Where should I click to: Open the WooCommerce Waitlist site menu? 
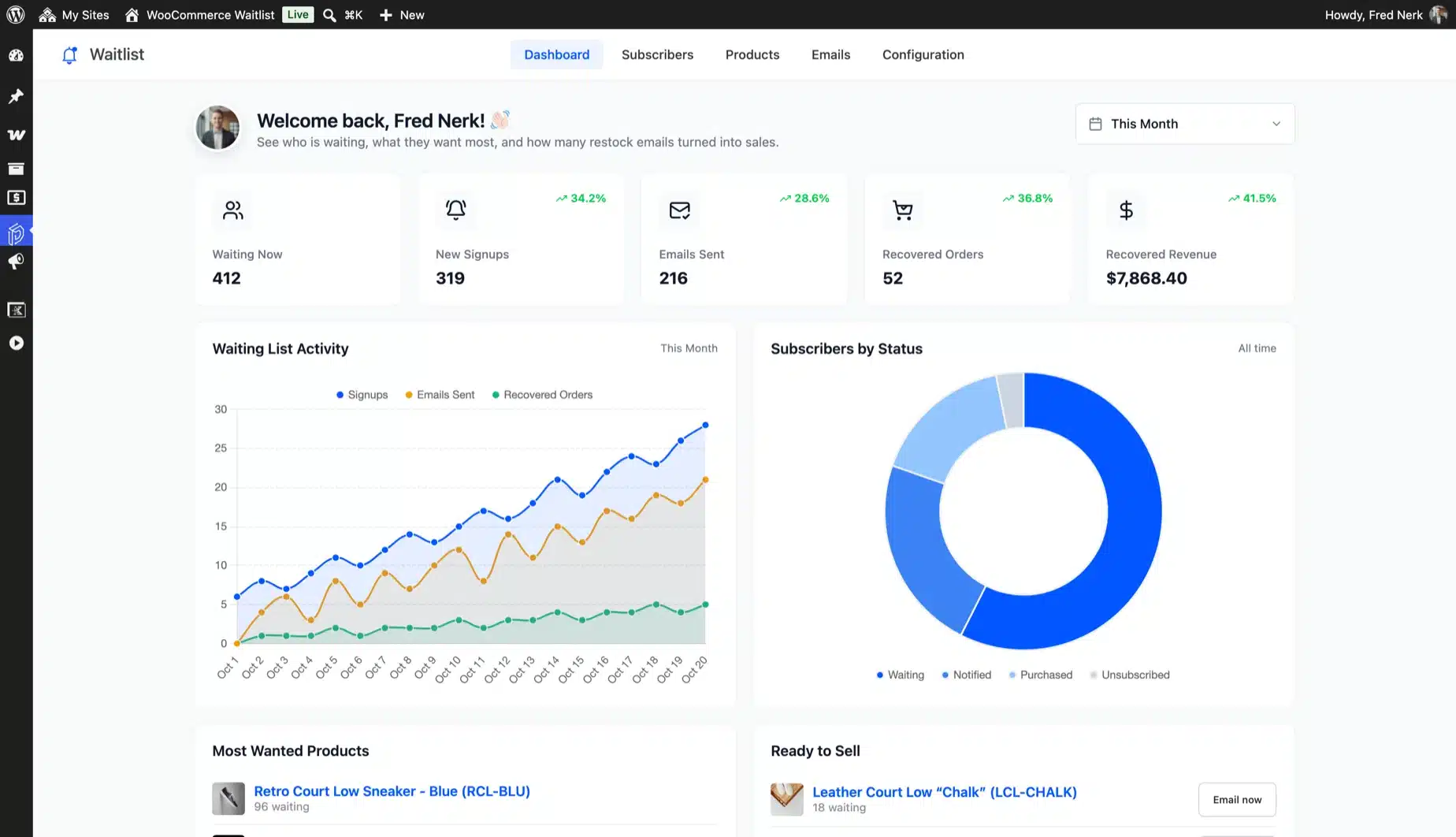199,14
